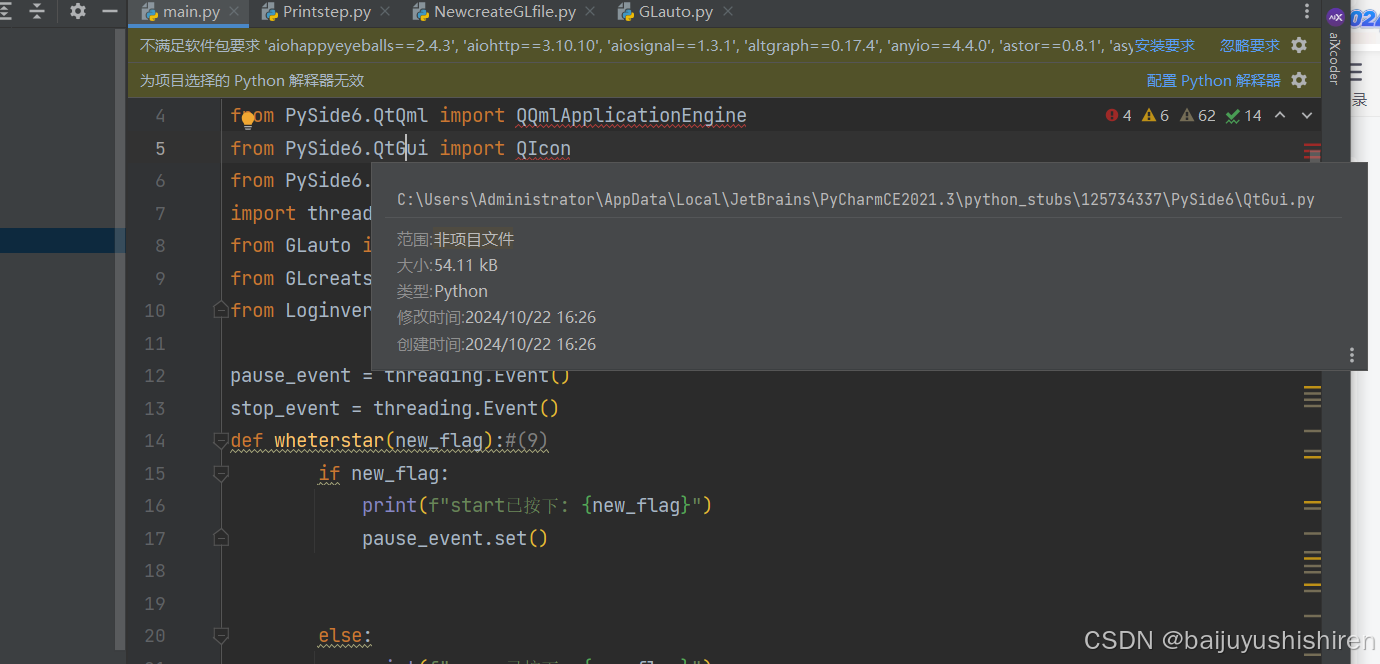
Task: Close the Printstep.py tab
Action: tap(387, 12)
